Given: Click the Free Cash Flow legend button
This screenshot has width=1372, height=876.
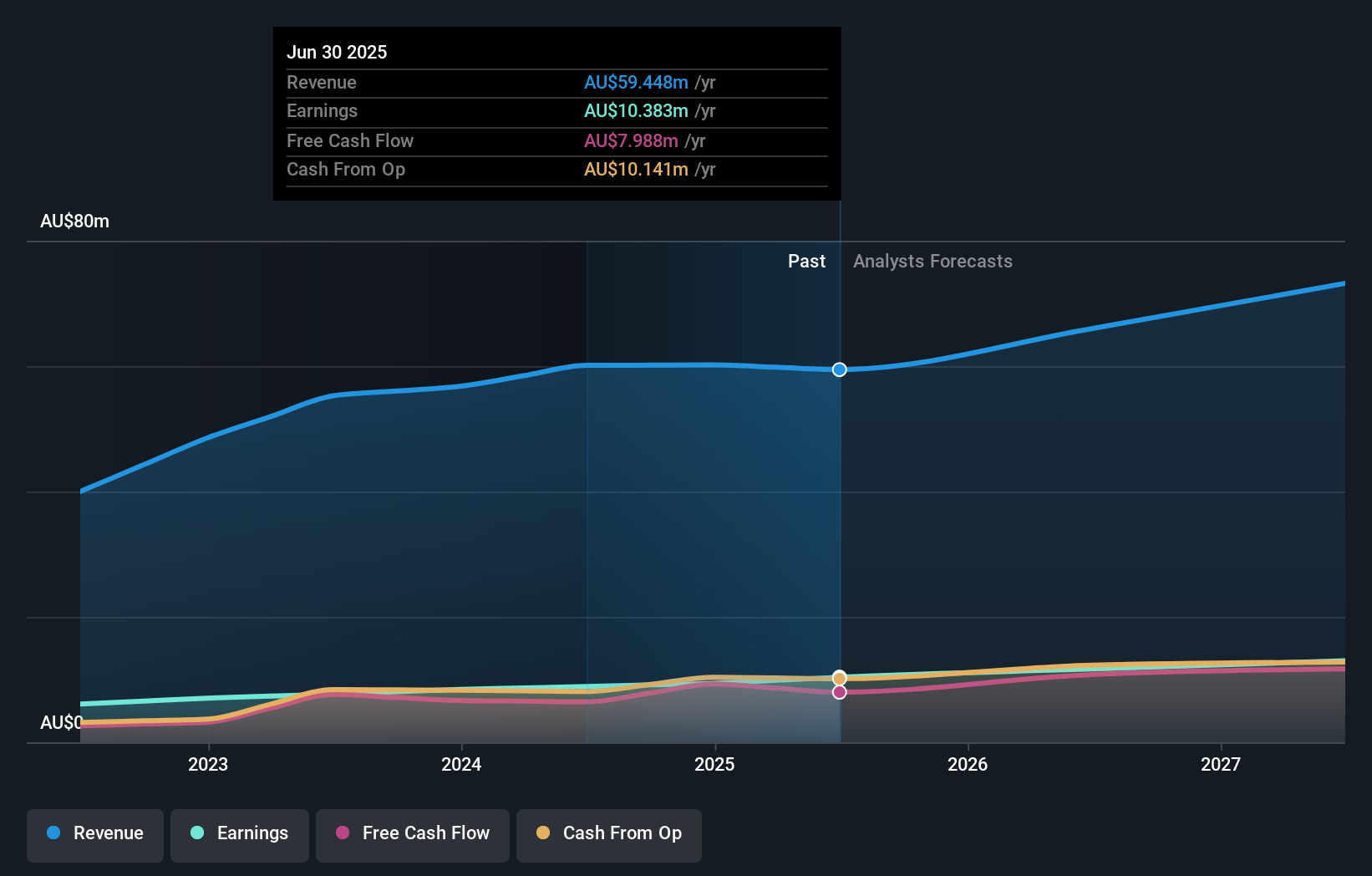Looking at the screenshot, I should [x=412, y=833].
